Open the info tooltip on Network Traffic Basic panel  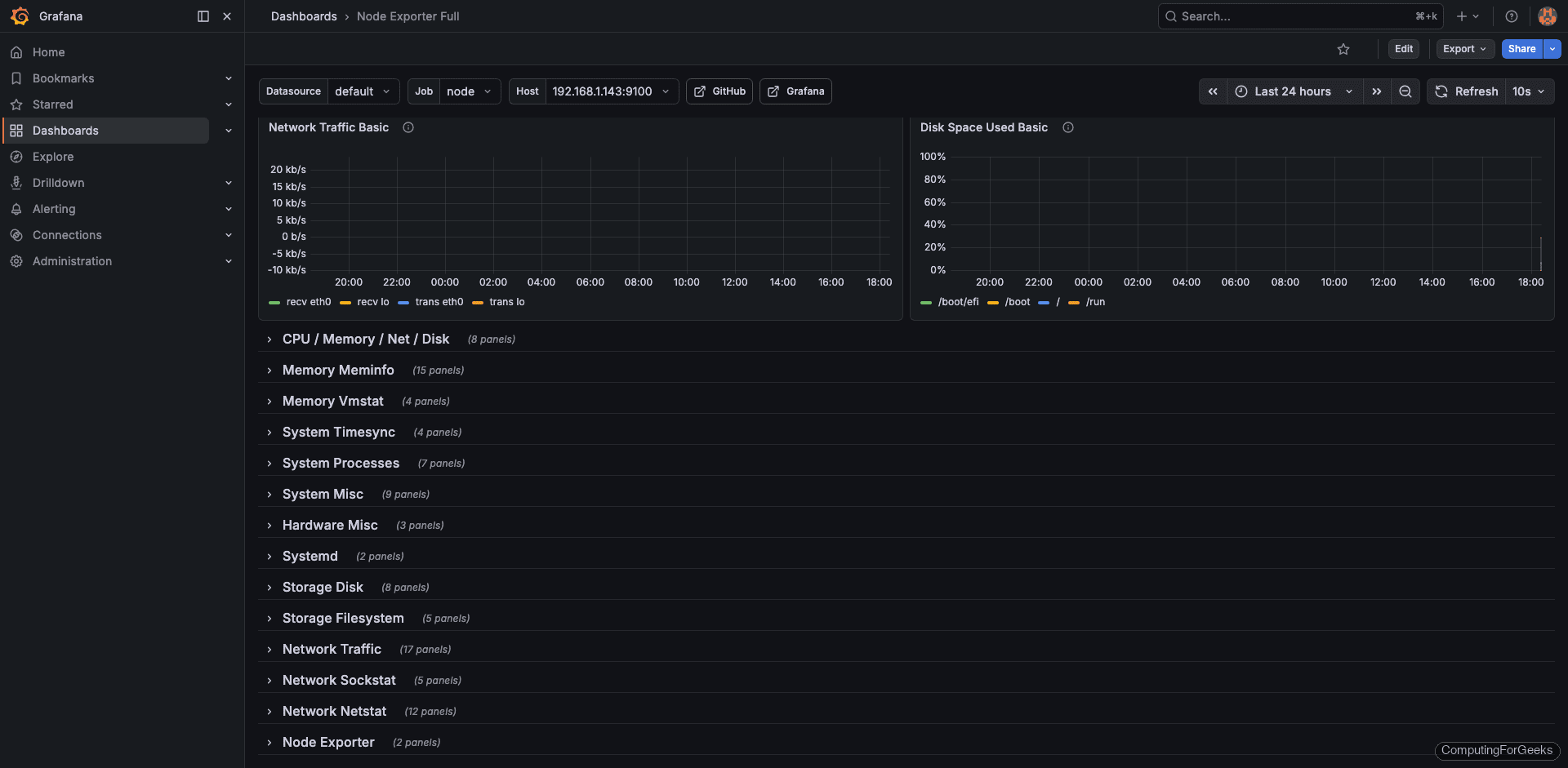(x=408, y=127)
